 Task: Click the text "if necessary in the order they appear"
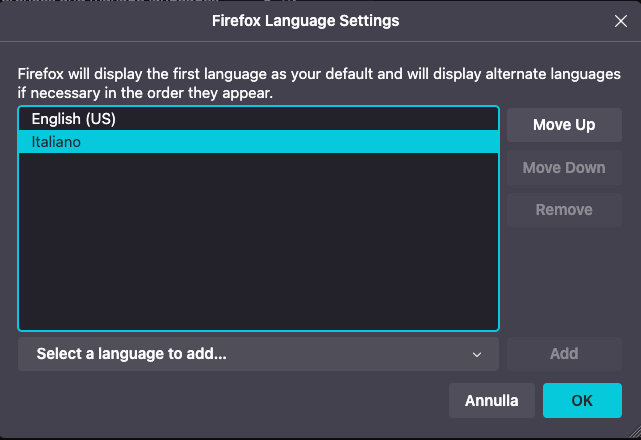pyautogui.click(x=145, y=93)
